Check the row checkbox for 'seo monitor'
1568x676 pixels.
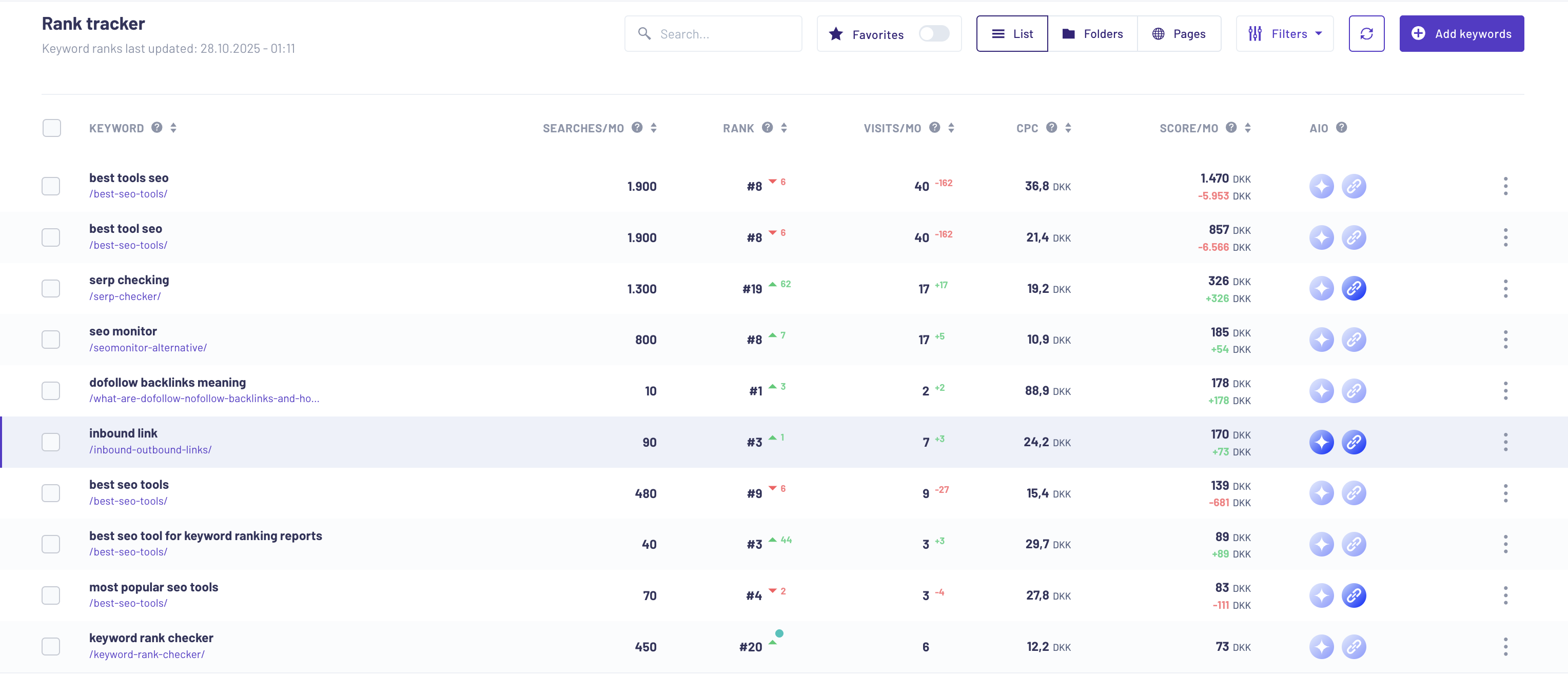(50, 340)
